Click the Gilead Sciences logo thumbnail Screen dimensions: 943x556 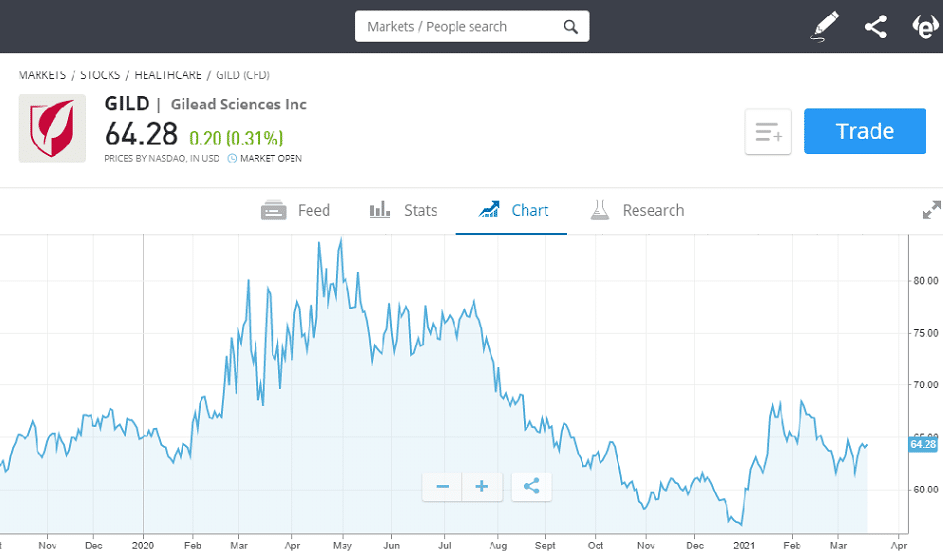(x=52, y=128)
